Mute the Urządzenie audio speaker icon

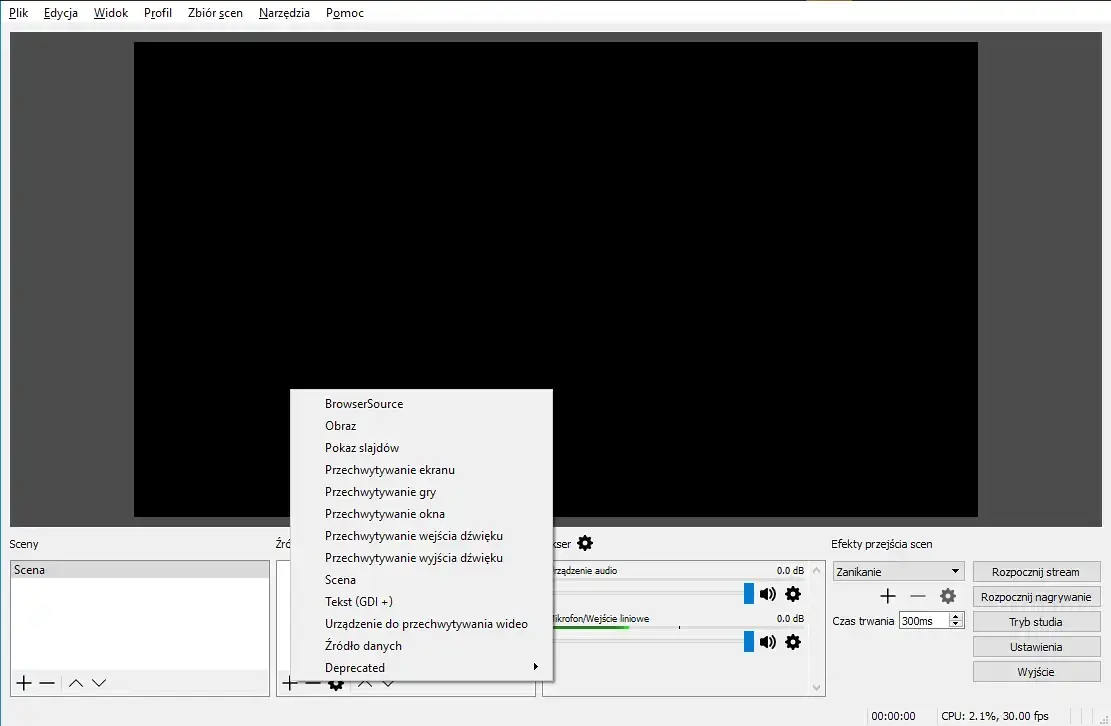pos(767,593)
